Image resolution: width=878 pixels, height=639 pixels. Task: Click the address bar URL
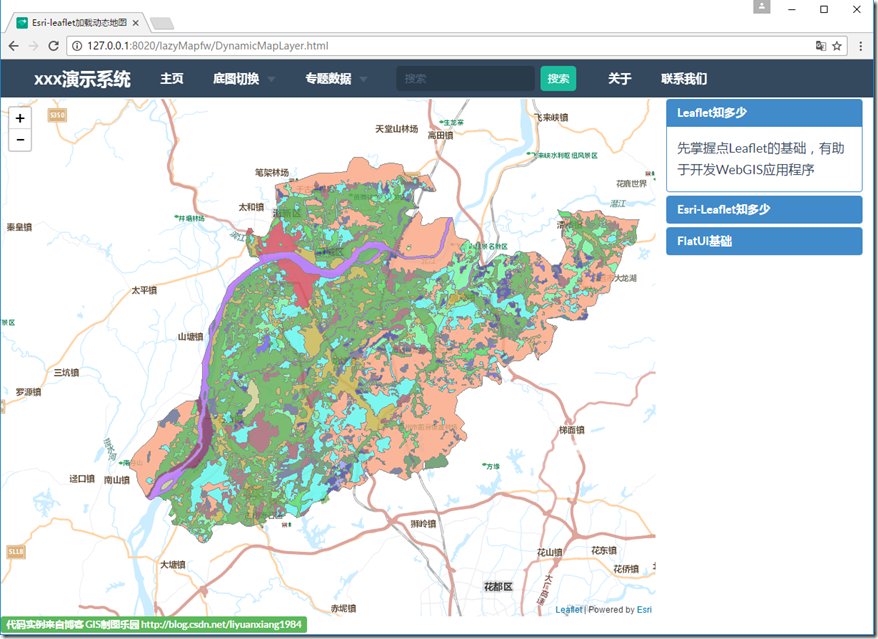[207, 46]
